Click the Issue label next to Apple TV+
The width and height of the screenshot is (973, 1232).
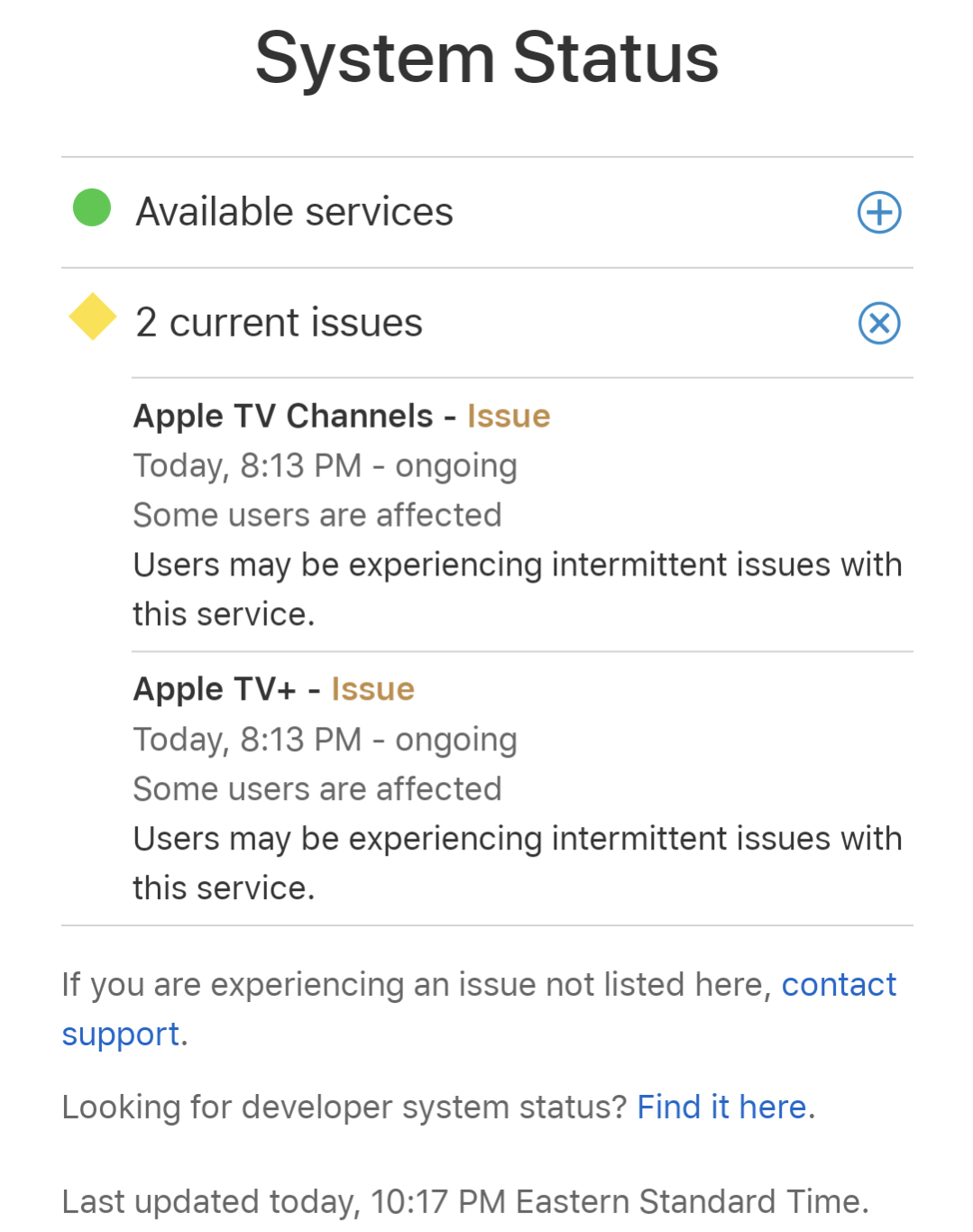point(372,688)
